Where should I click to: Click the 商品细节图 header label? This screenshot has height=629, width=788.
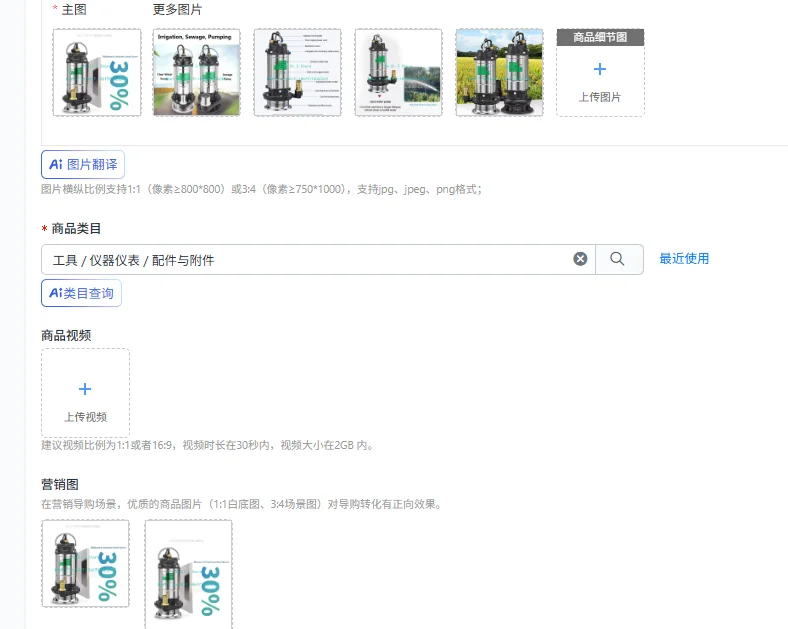coord(600,37)
